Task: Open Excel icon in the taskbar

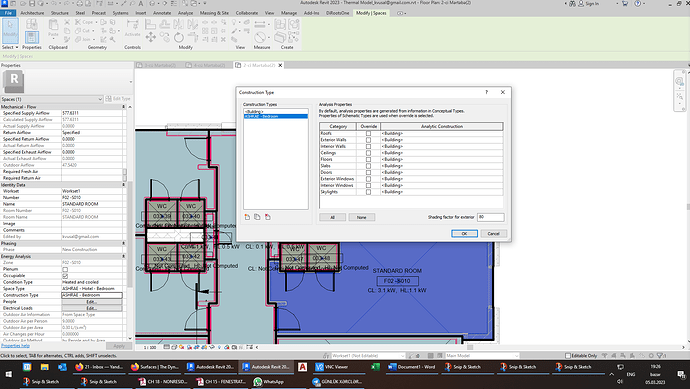Action: 375,367
